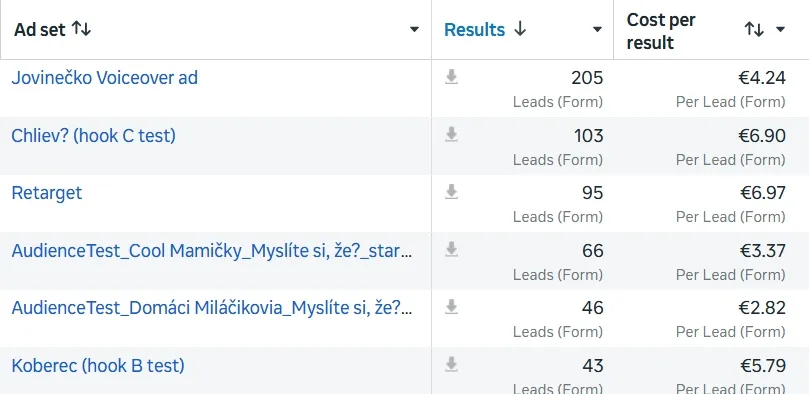Toggle the Results column sort direction arrow
Image resolution: width=809 pixels, height=394 pixels.
coord(520,29)
